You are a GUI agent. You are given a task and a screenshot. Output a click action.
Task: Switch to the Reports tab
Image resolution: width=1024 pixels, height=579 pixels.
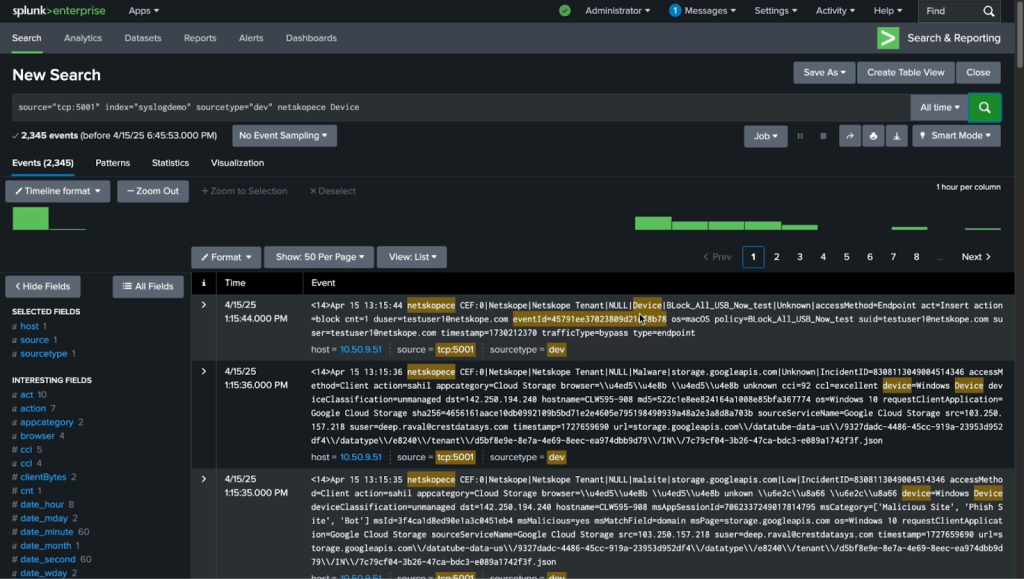tap(200, 38)
